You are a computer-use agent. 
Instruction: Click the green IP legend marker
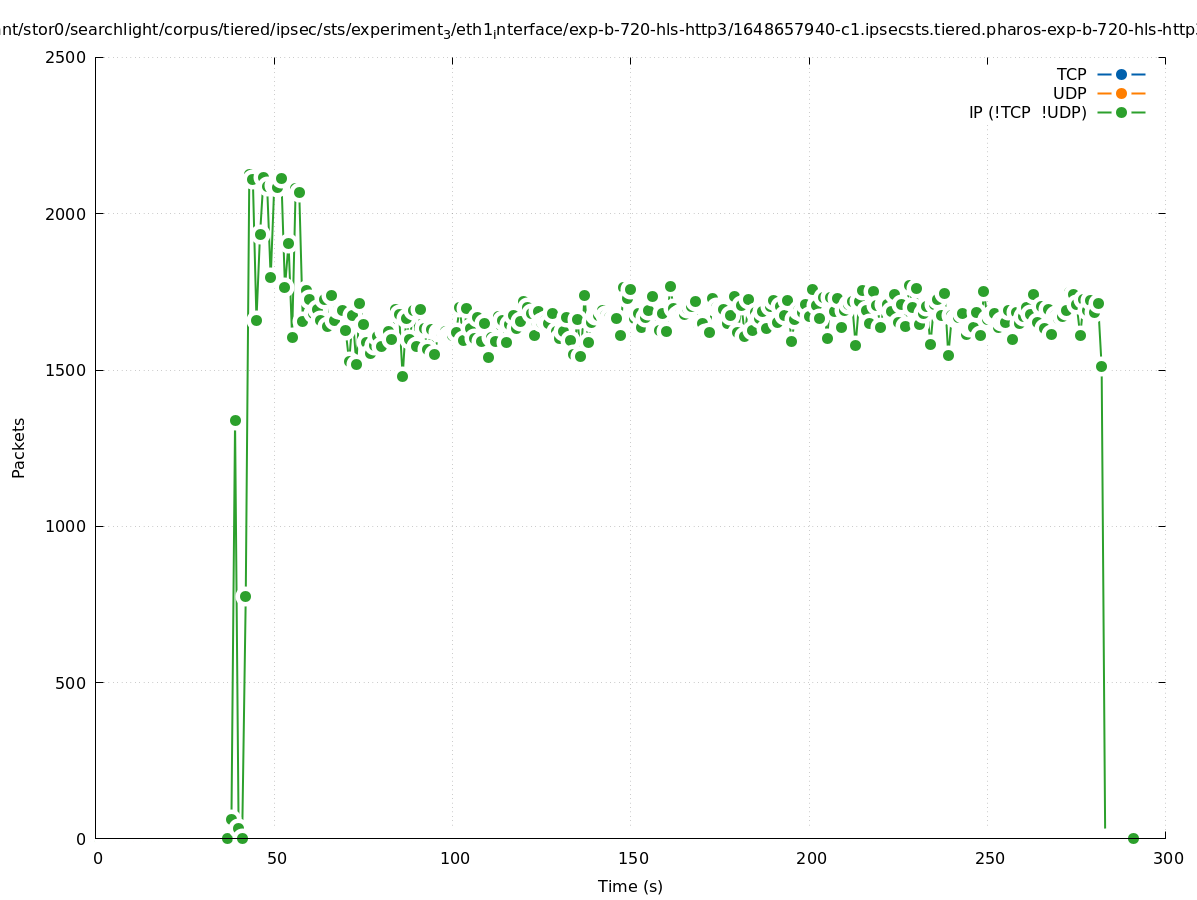pyautogui.click(x=1121, y=113)
